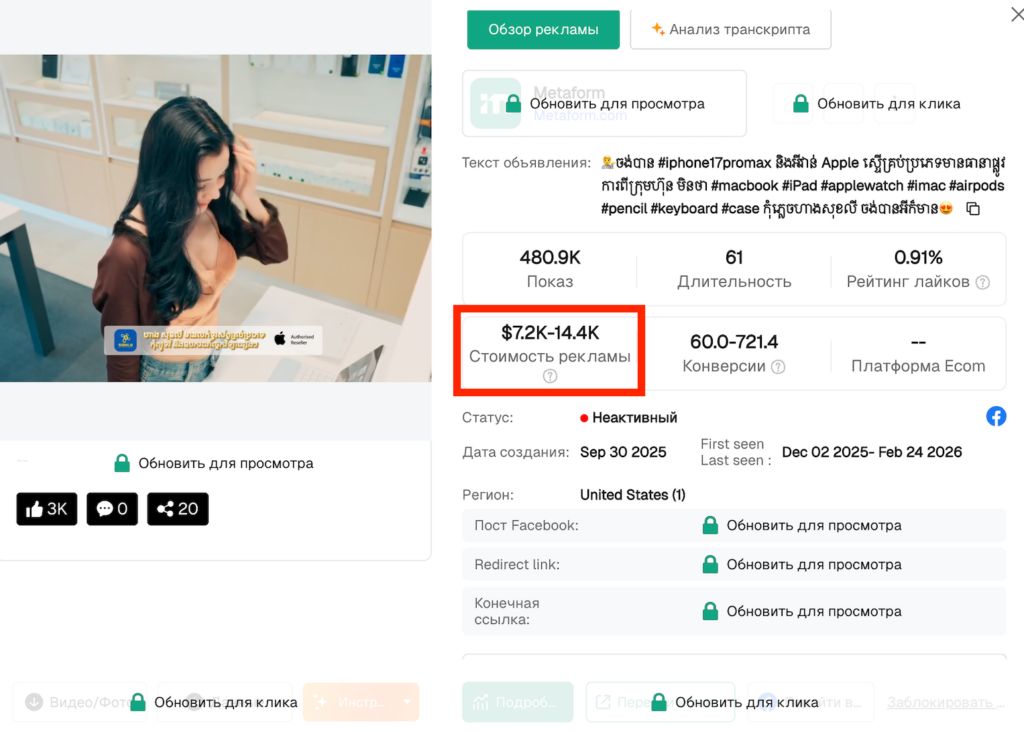This screenshot has height=732, width=1024.
Task: Click lock icon in Пост Facebook row
Action: [710, 525]
